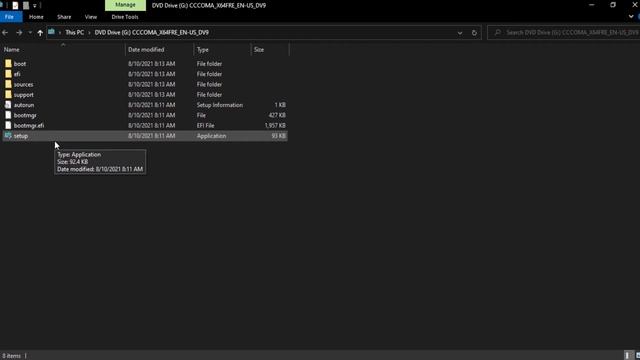Sort by Type column header
The height and width of the screenshot is (360, 640).
click(x=203, y=49)
